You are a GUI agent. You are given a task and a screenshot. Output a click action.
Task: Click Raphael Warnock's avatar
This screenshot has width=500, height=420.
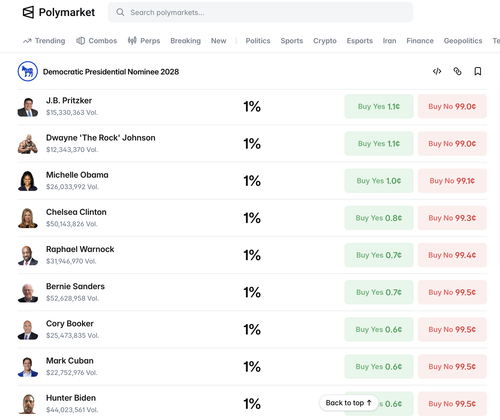[28, 255]
